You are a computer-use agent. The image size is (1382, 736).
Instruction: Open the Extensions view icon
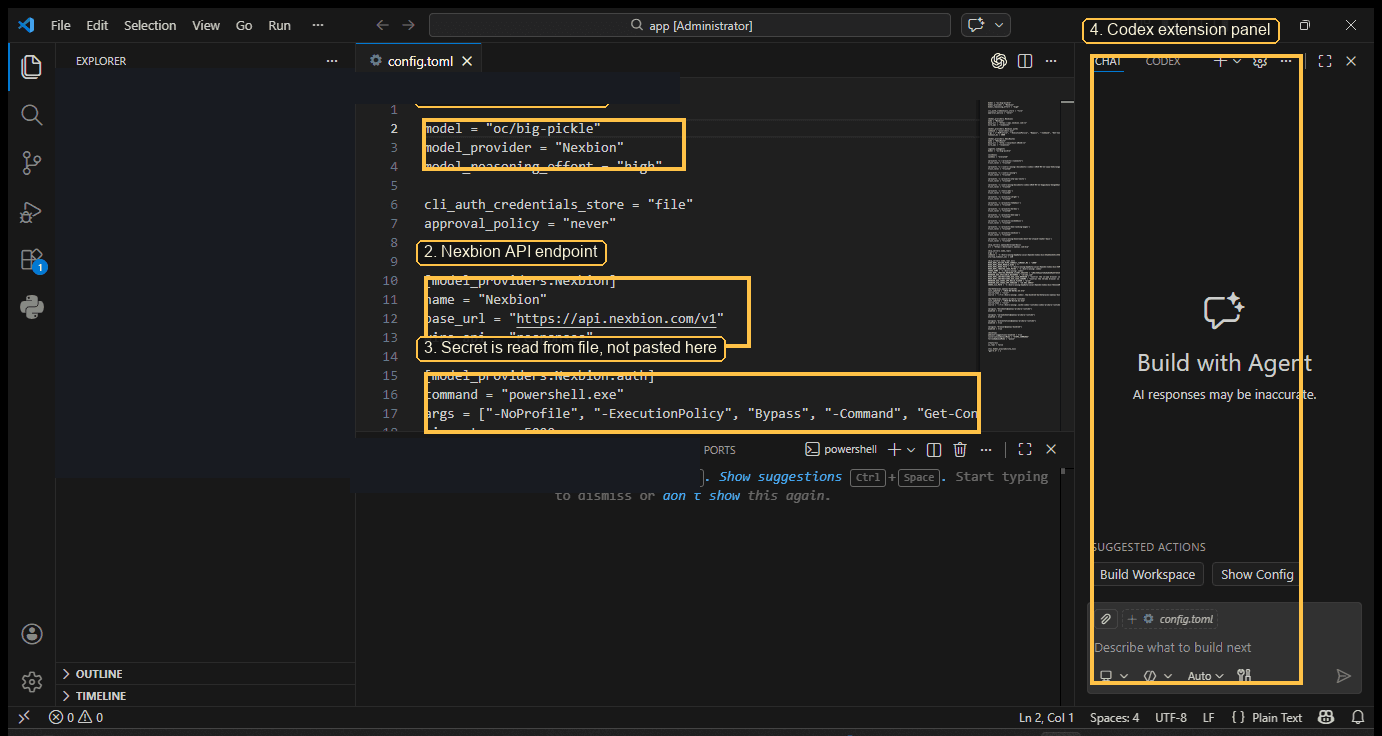pyautogui.click(x=31, y=260)
